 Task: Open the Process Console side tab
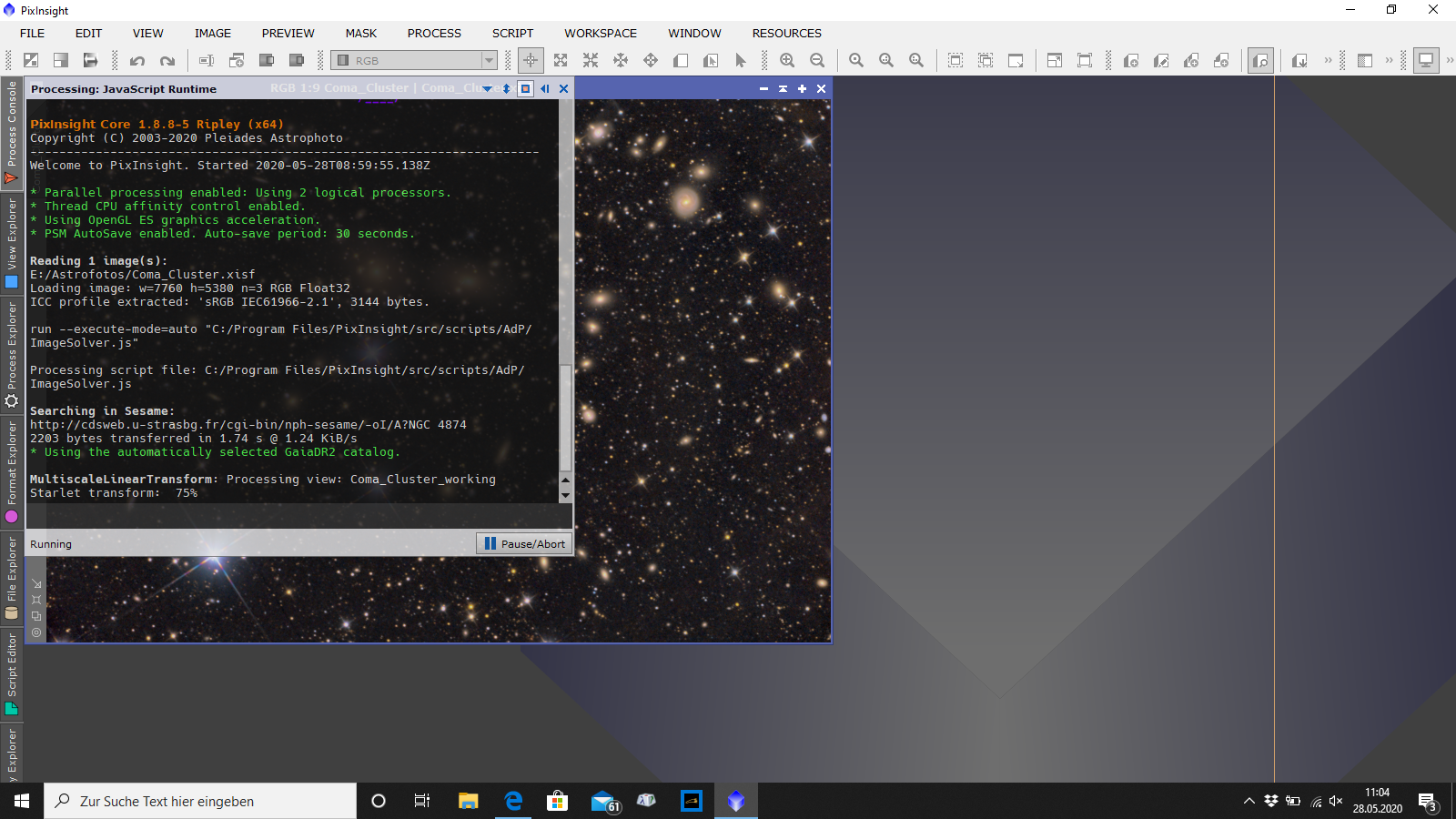pos(12,132)
